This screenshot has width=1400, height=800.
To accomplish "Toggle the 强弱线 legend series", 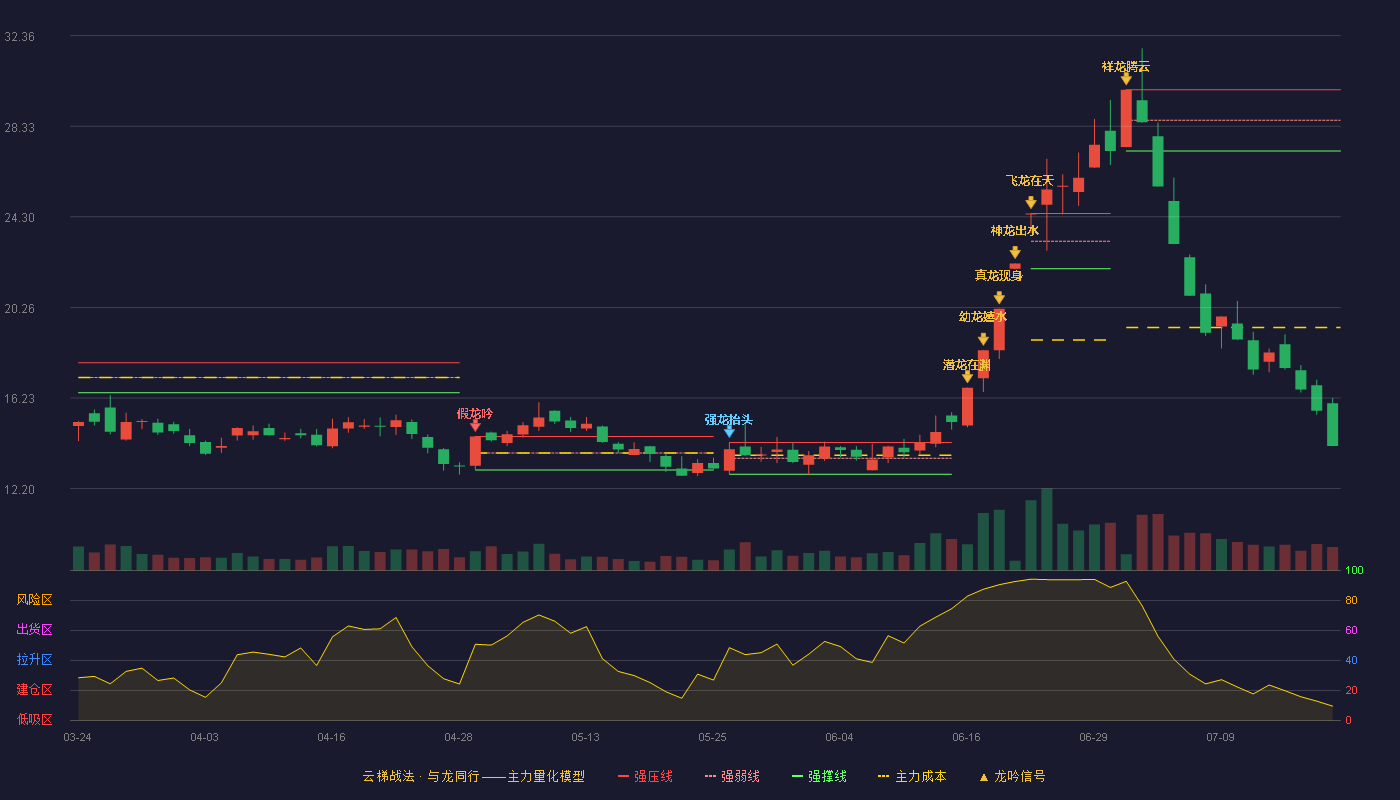I will 732,776.
